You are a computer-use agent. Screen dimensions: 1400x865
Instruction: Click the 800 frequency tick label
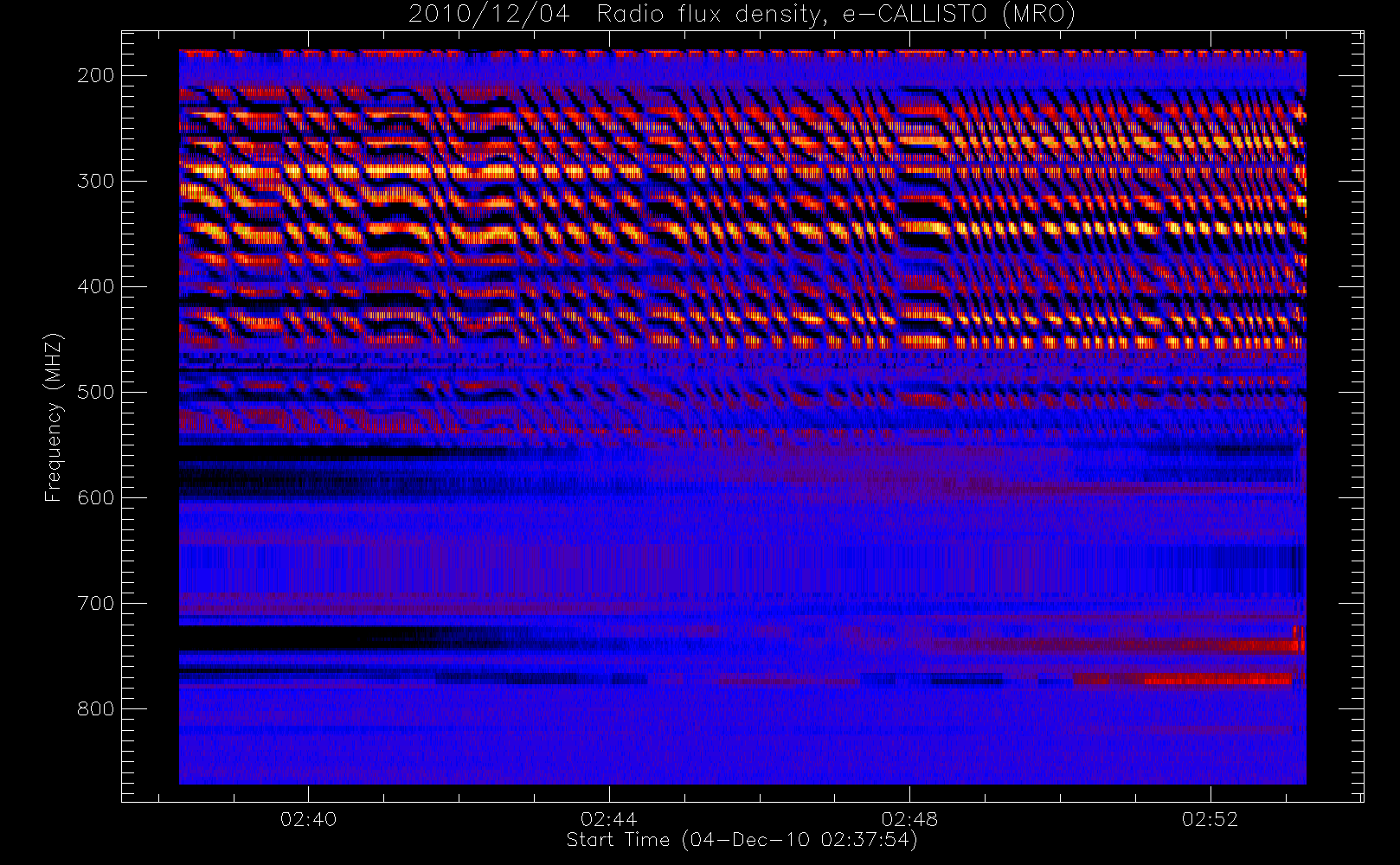pyautogui.click(x=96, y=708)
